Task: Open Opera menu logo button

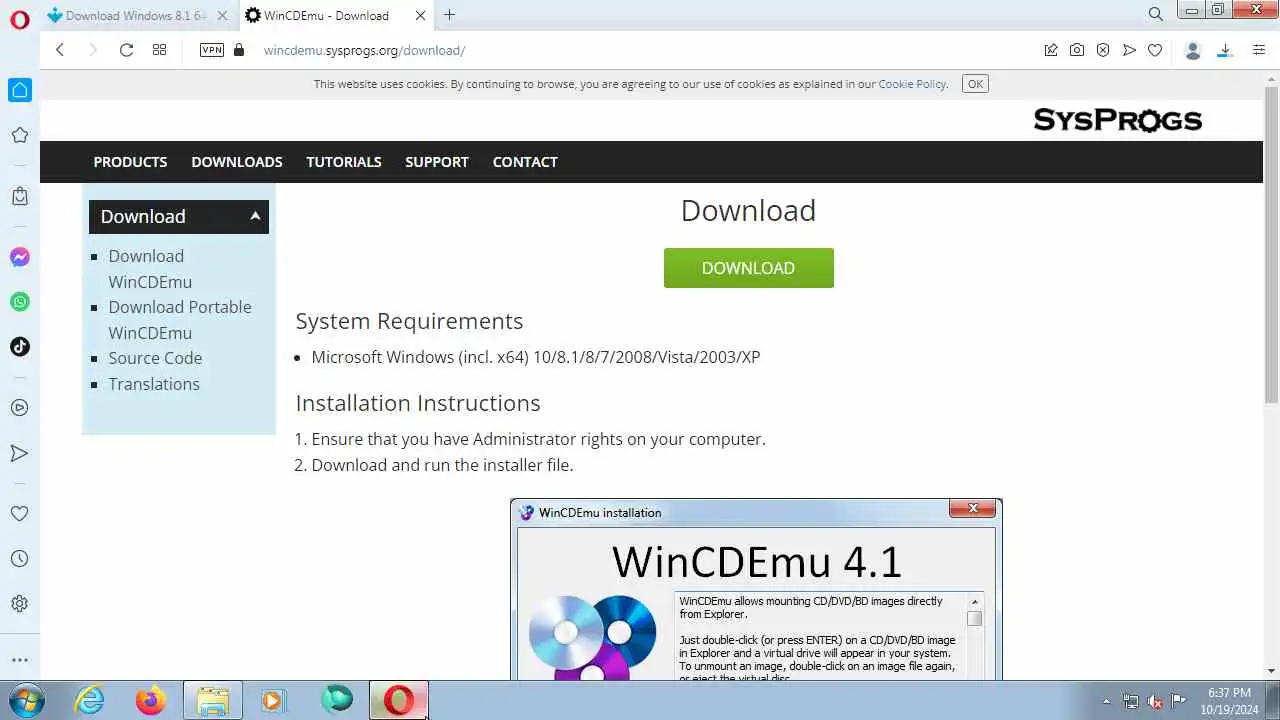Action: (20, 18)
